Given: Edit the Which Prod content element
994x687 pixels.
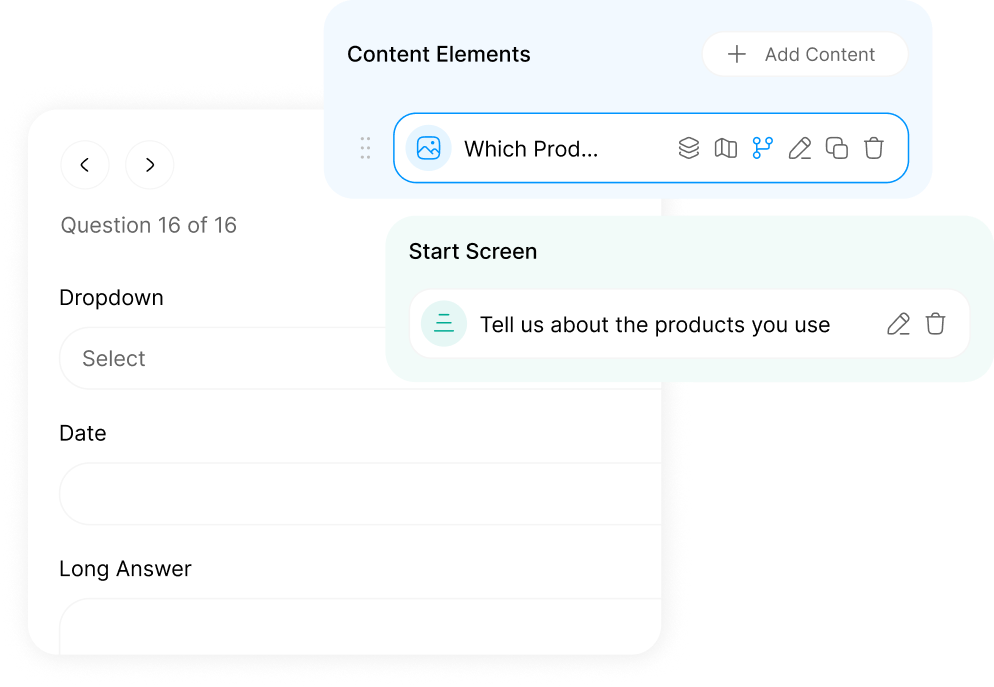Looking at the screenshot, I should [x=799, y=148].
